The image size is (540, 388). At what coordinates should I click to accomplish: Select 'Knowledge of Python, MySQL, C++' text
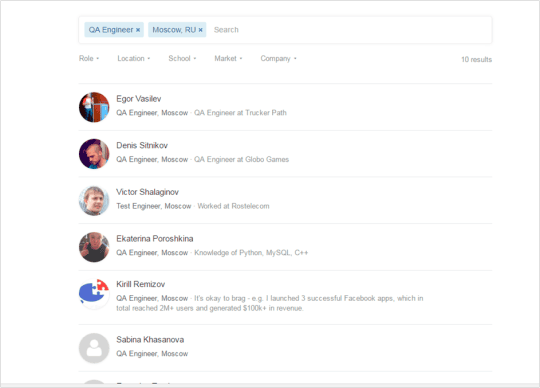tap(251, 253)
